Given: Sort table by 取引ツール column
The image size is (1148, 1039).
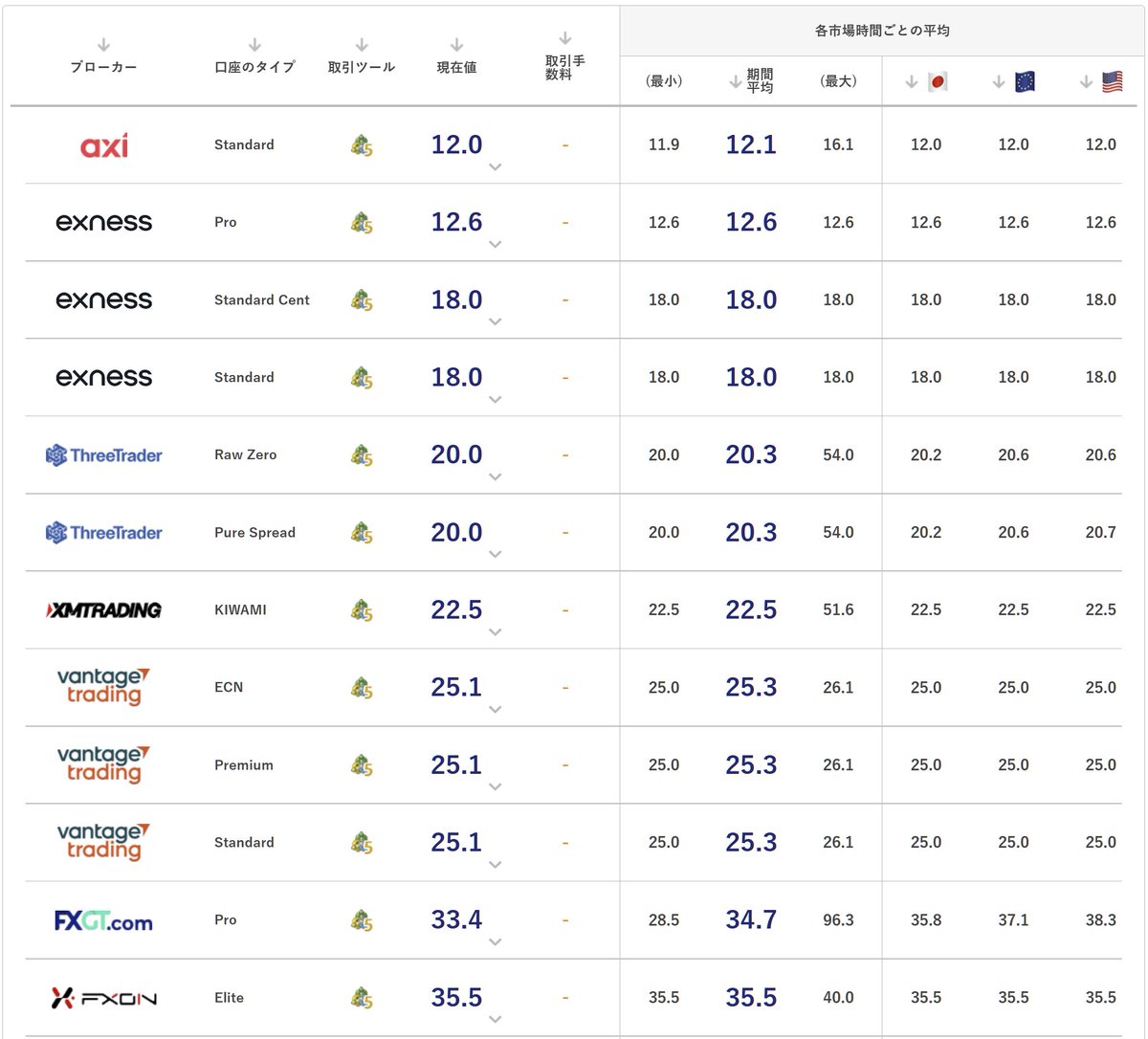Looking at the screenshot, I should click(x=362, y=57).
